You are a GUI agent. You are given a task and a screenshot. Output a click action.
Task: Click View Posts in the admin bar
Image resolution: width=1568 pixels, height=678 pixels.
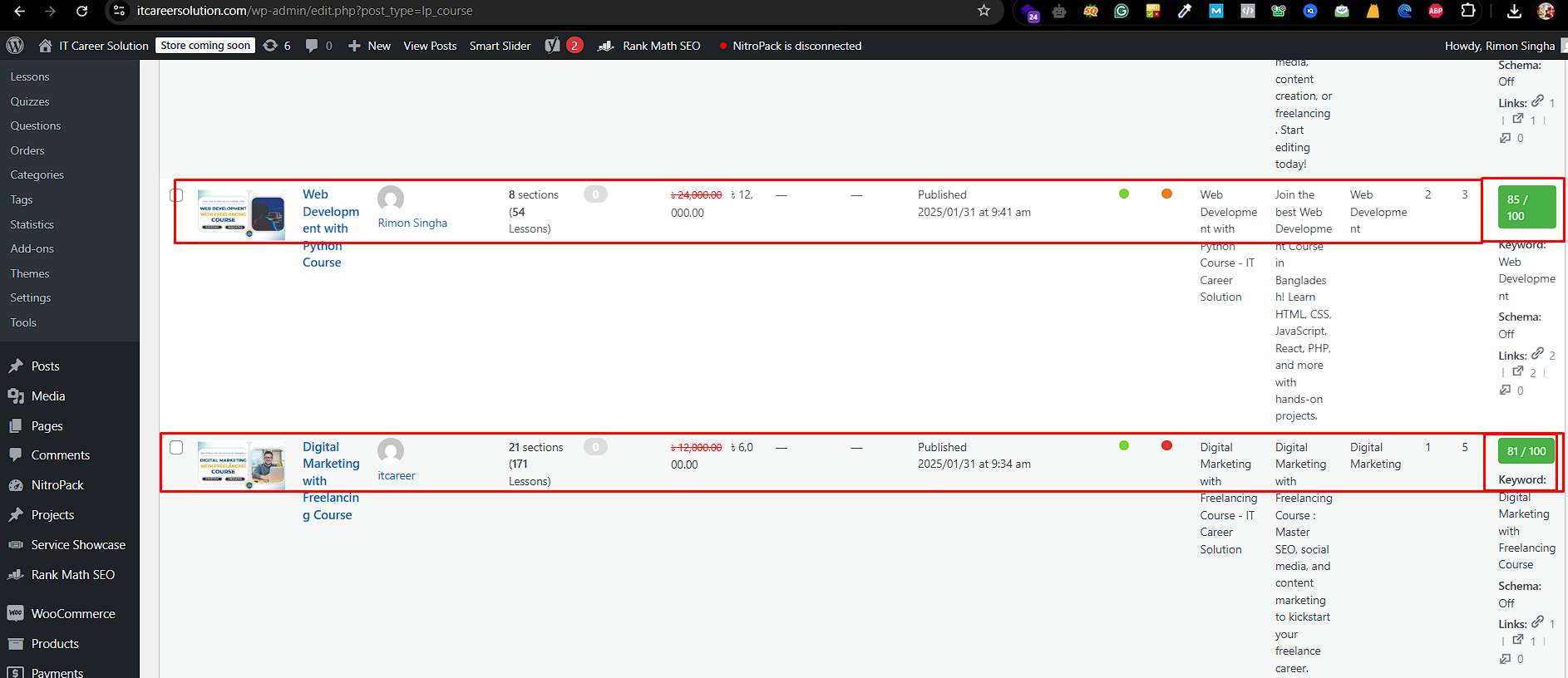430,46
